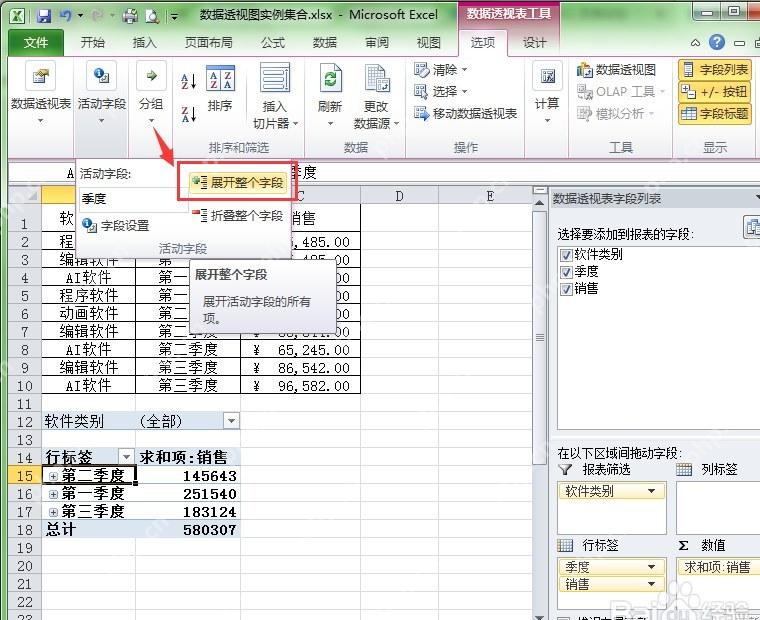
Task: Expand the 第二季度 pivot row
Action: point(53,477)
